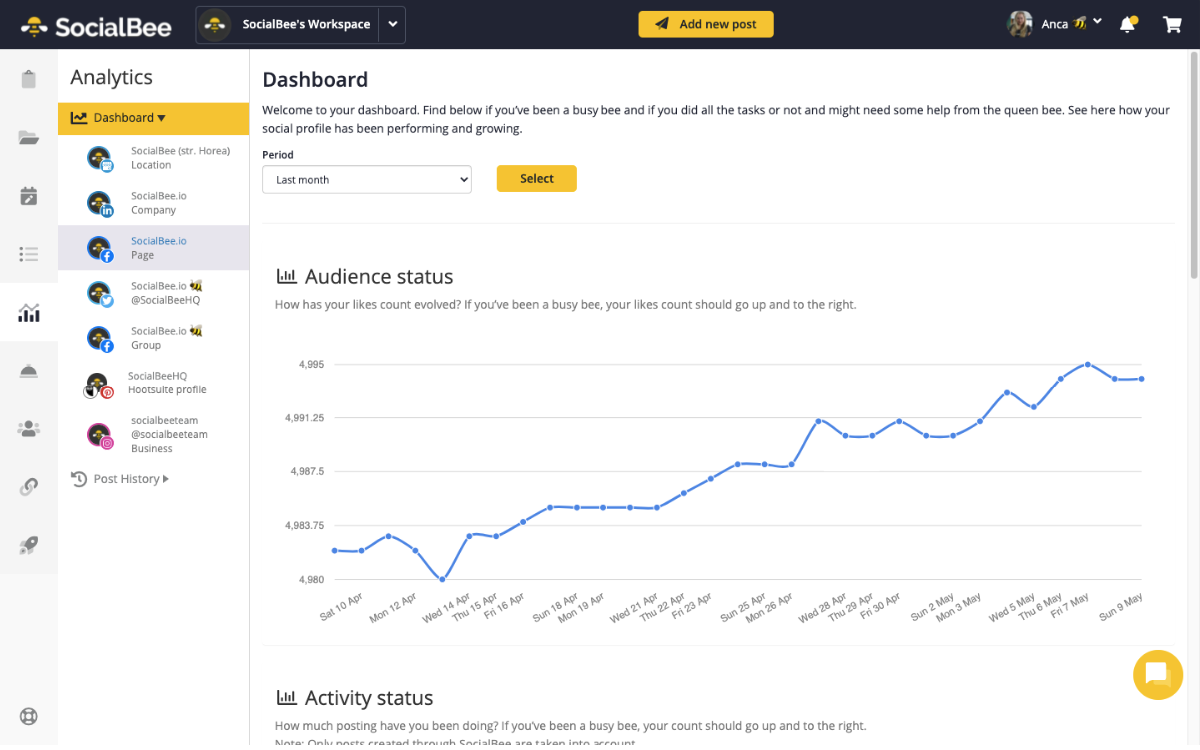The width and height of the screenshot is (1200, 750).
Task: Expand the Anca user menu chevron
Action: point(1098,21)
